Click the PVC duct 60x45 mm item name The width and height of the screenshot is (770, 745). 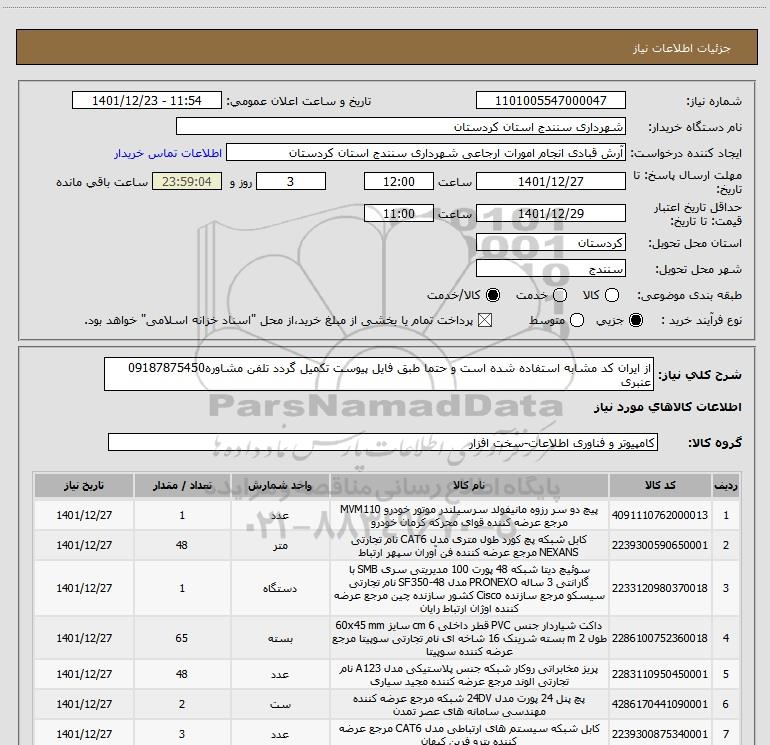coord(469,638)
